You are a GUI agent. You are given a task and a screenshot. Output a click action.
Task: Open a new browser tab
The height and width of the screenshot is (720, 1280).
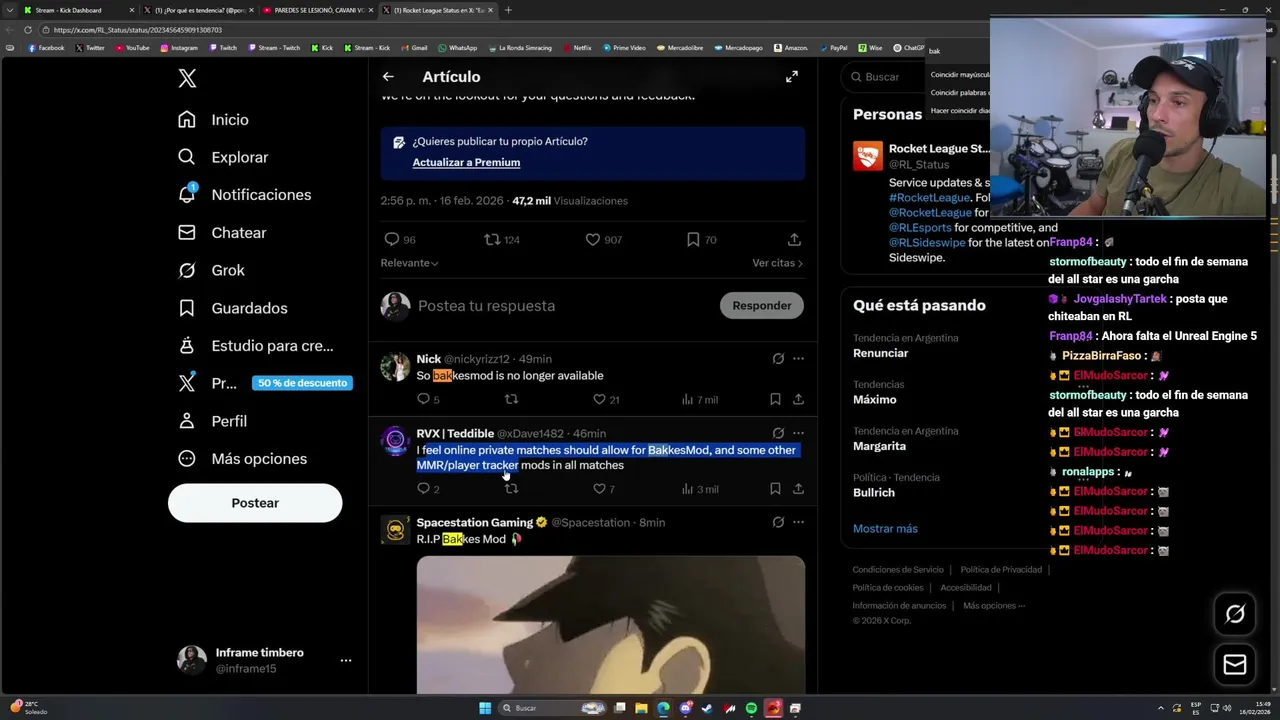tap(508, 10)
